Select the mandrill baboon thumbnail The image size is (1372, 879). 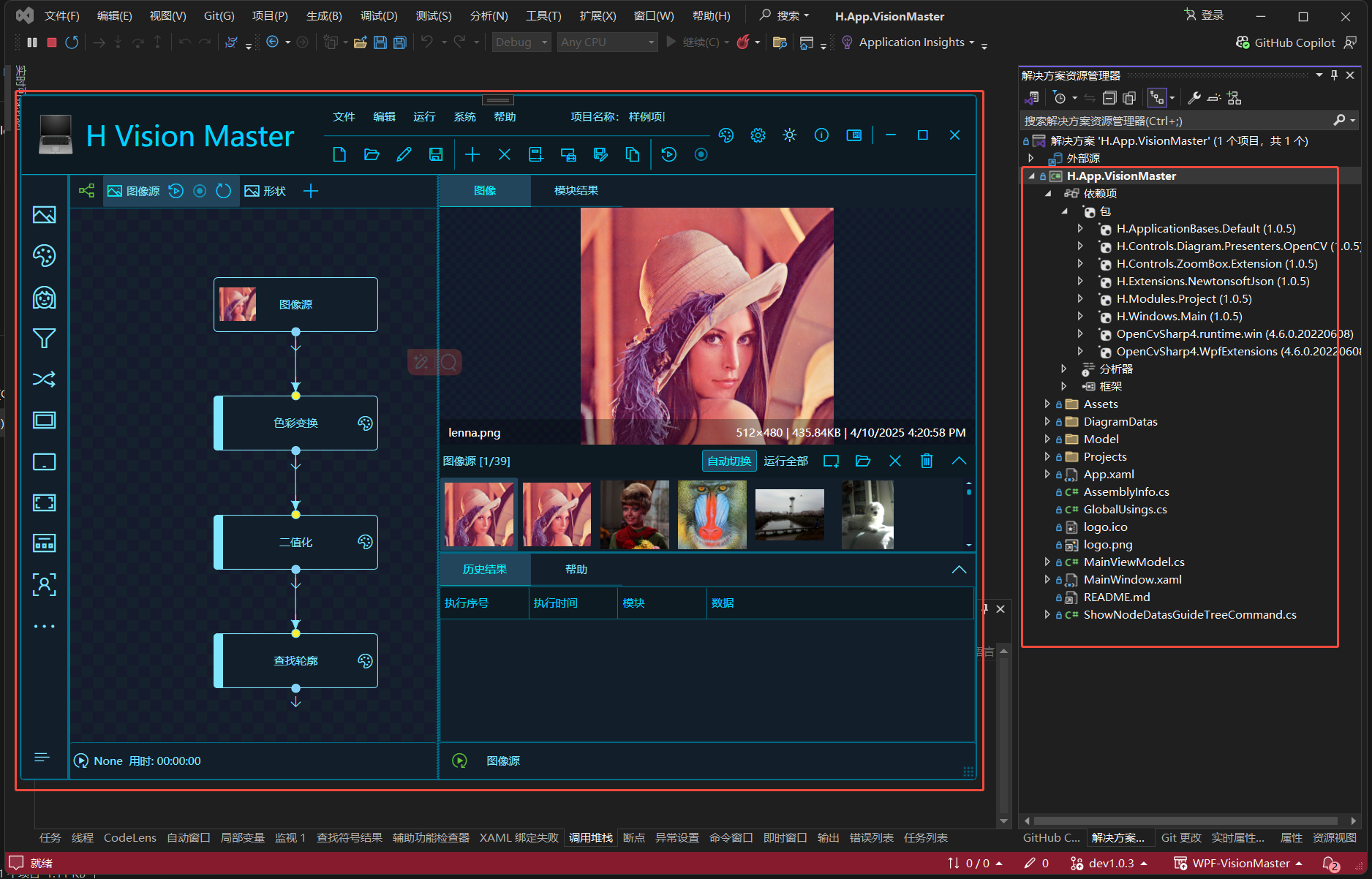point(712,515)
